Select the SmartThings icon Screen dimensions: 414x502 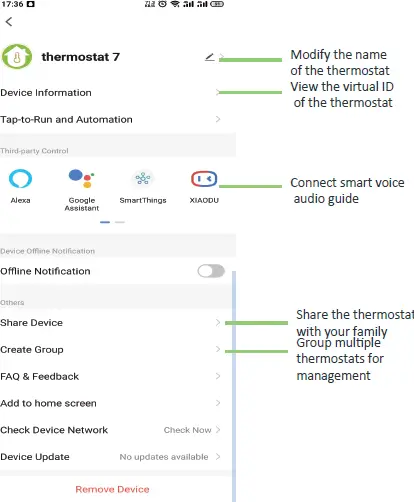pos(143,179)
